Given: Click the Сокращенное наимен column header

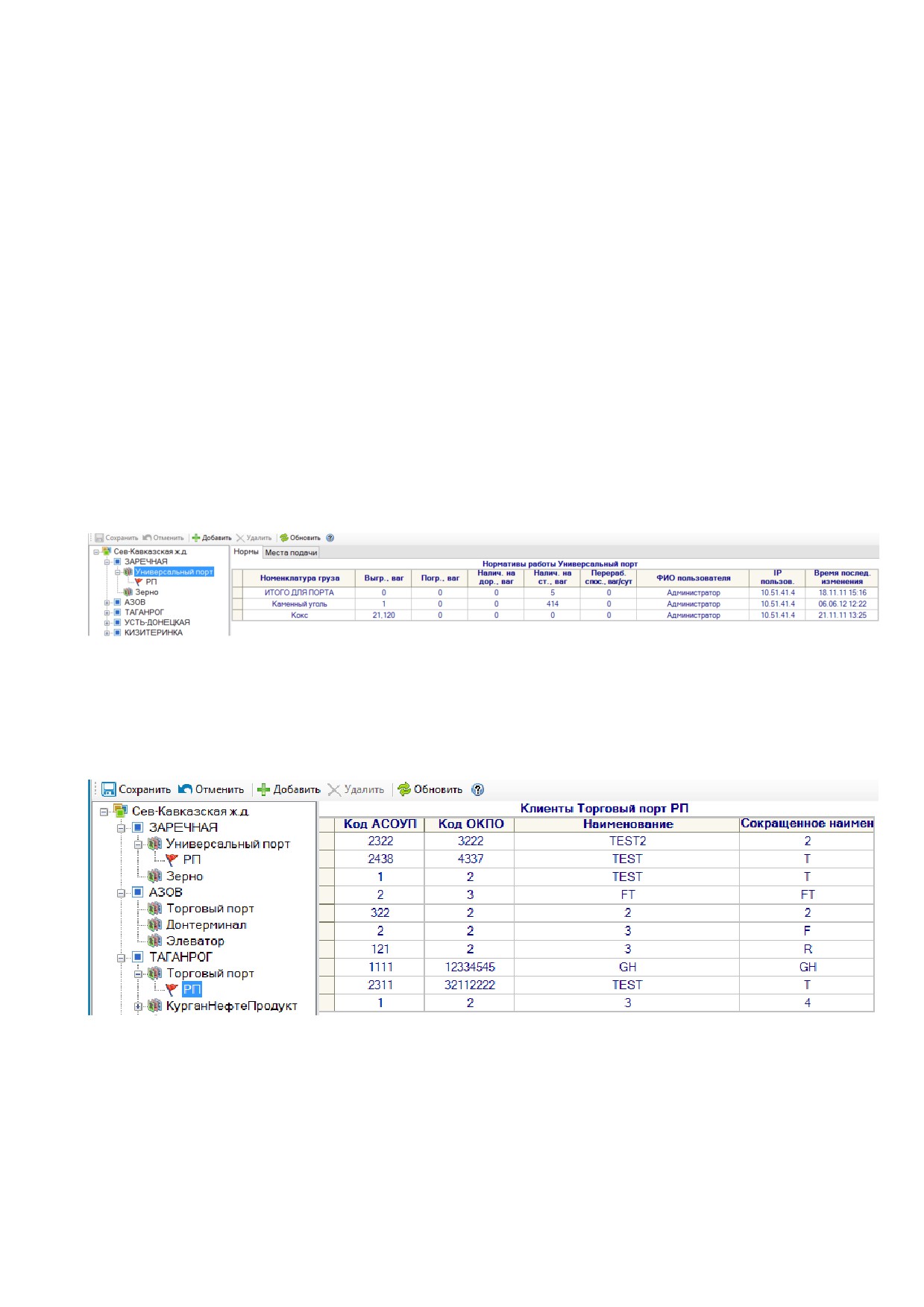Looking at the screenshot, I should (807, 824).
